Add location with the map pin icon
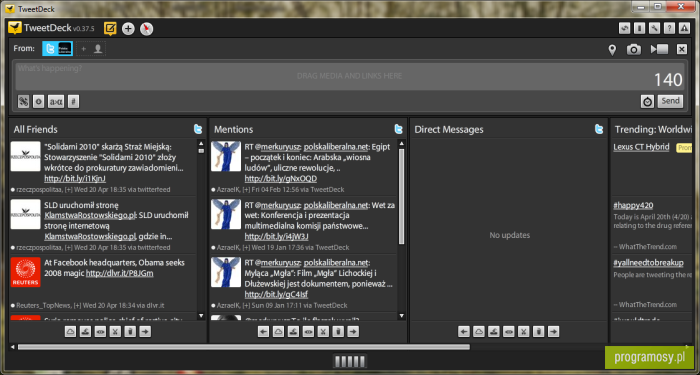This screenshot has height=375, width=700. click(612, 50)
